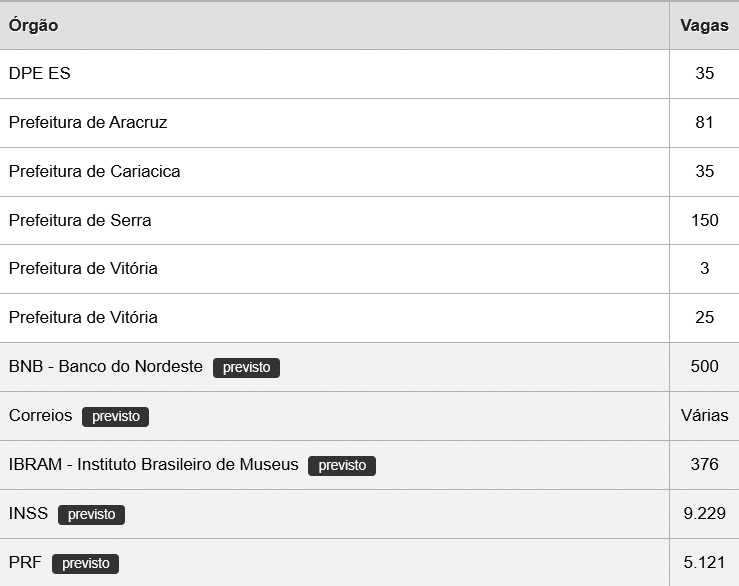The image size is (739, 586).
Task: Click the previsto badge next to BNB
Action: click(x=247, y=368)
